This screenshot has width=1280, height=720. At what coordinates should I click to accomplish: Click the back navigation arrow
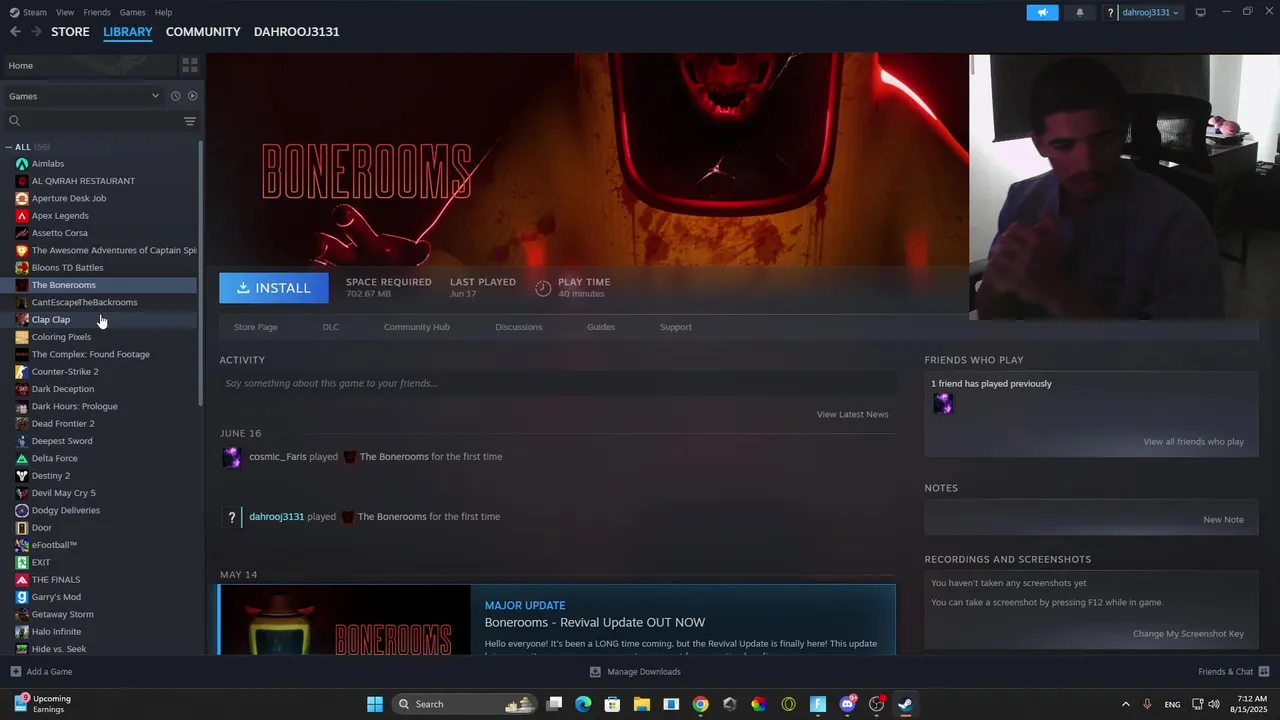(15, 32)
